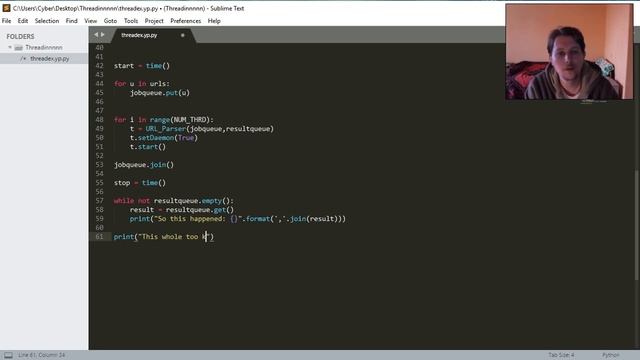Screen dimensions: 640x360
Task: Open the Goto menu
Action: pyautogui.click(x=110, y=21)
